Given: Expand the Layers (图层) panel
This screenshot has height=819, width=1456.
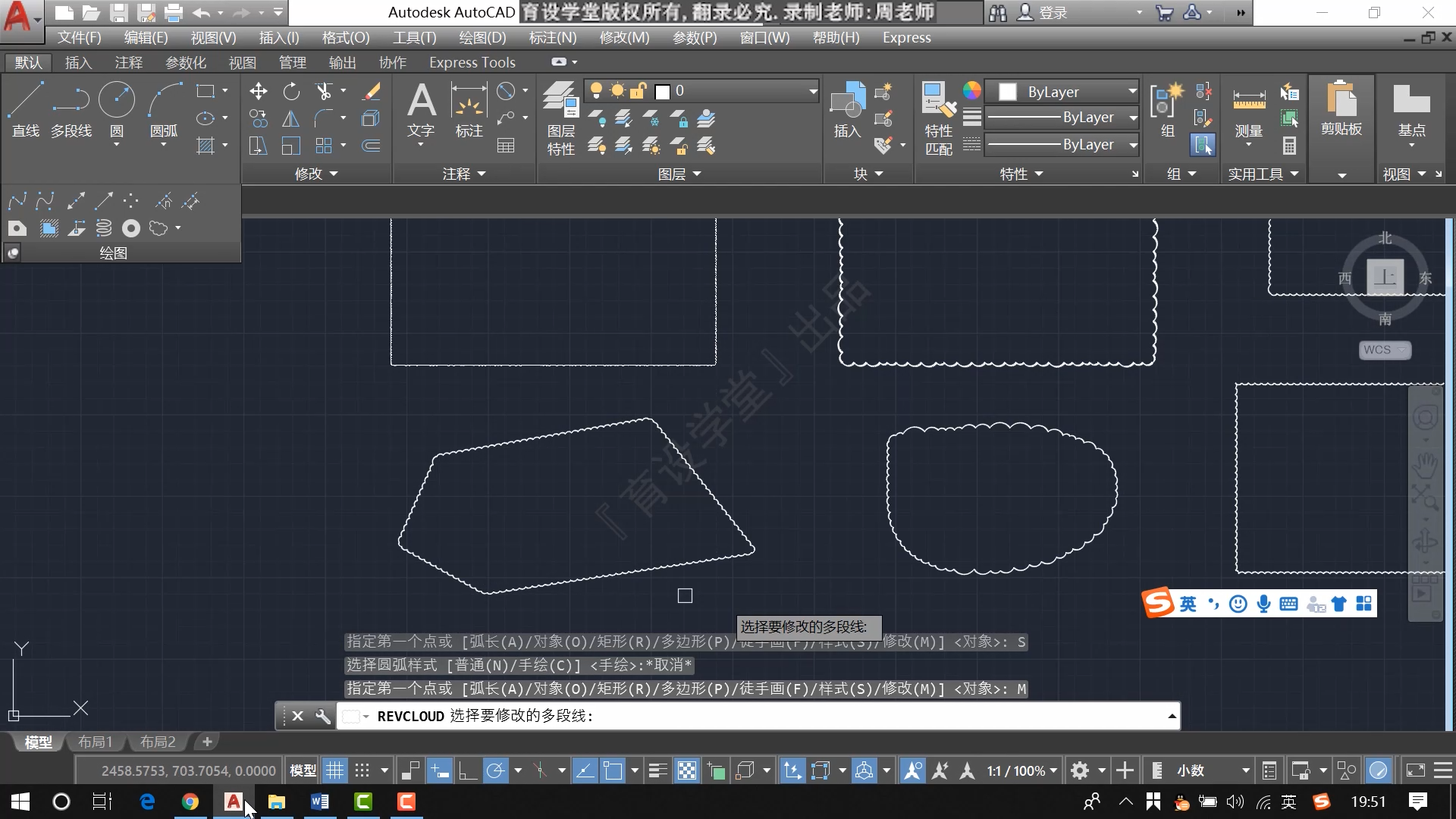Looking at the screenshot, I should pos(679,174).
